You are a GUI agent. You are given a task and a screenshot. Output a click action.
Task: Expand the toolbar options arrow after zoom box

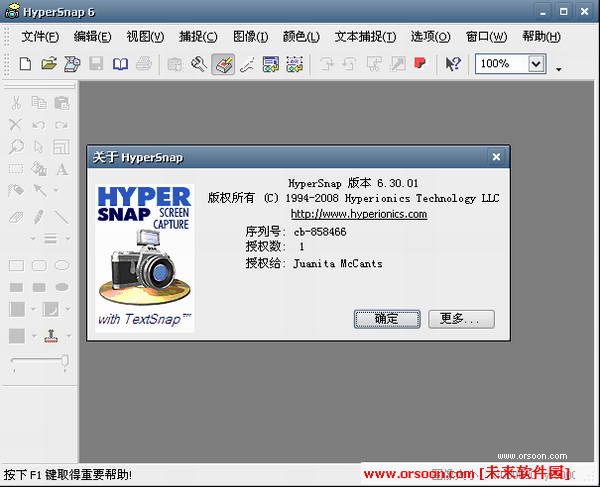pyautogui.click(x=559, y=69)
